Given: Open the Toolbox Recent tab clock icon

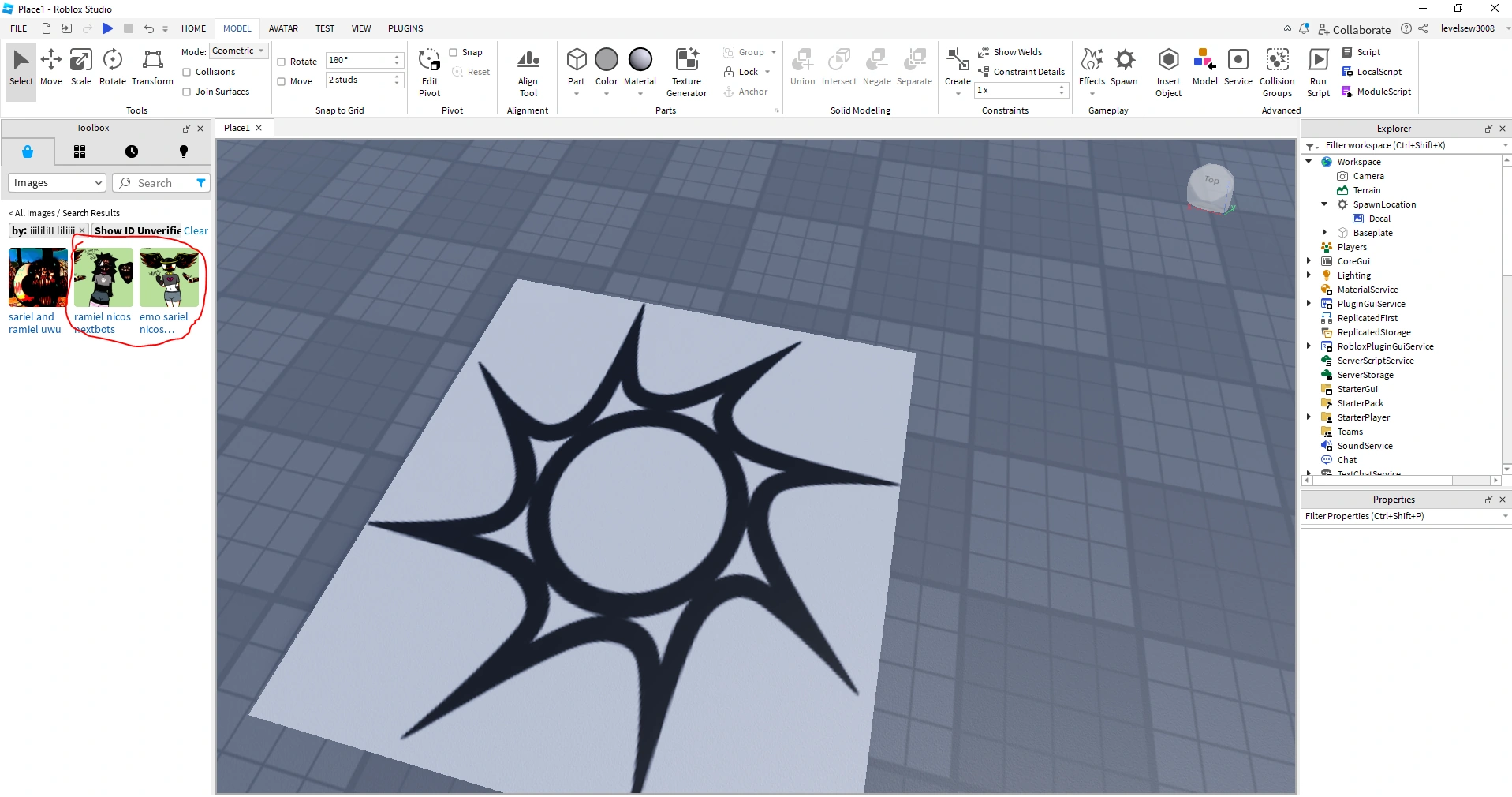Looking at the screenshot, I should click(132, 152).
